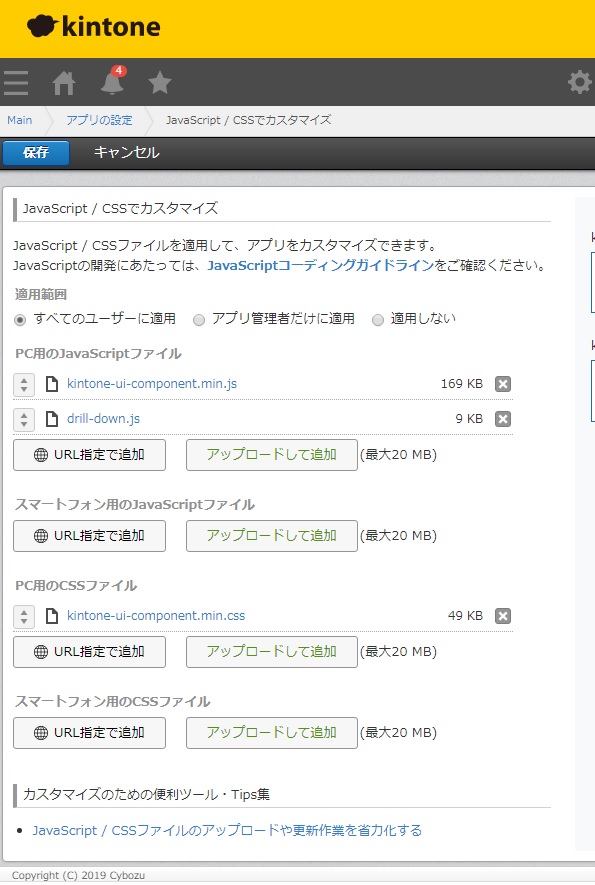Open JavaScriptコーディングガイドライン link

coord(321,265)
